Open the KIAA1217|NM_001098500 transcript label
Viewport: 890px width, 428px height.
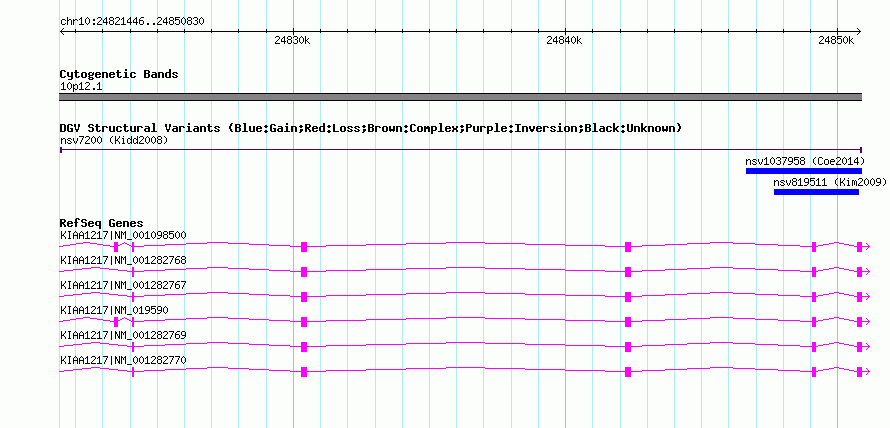coord(123,235)
